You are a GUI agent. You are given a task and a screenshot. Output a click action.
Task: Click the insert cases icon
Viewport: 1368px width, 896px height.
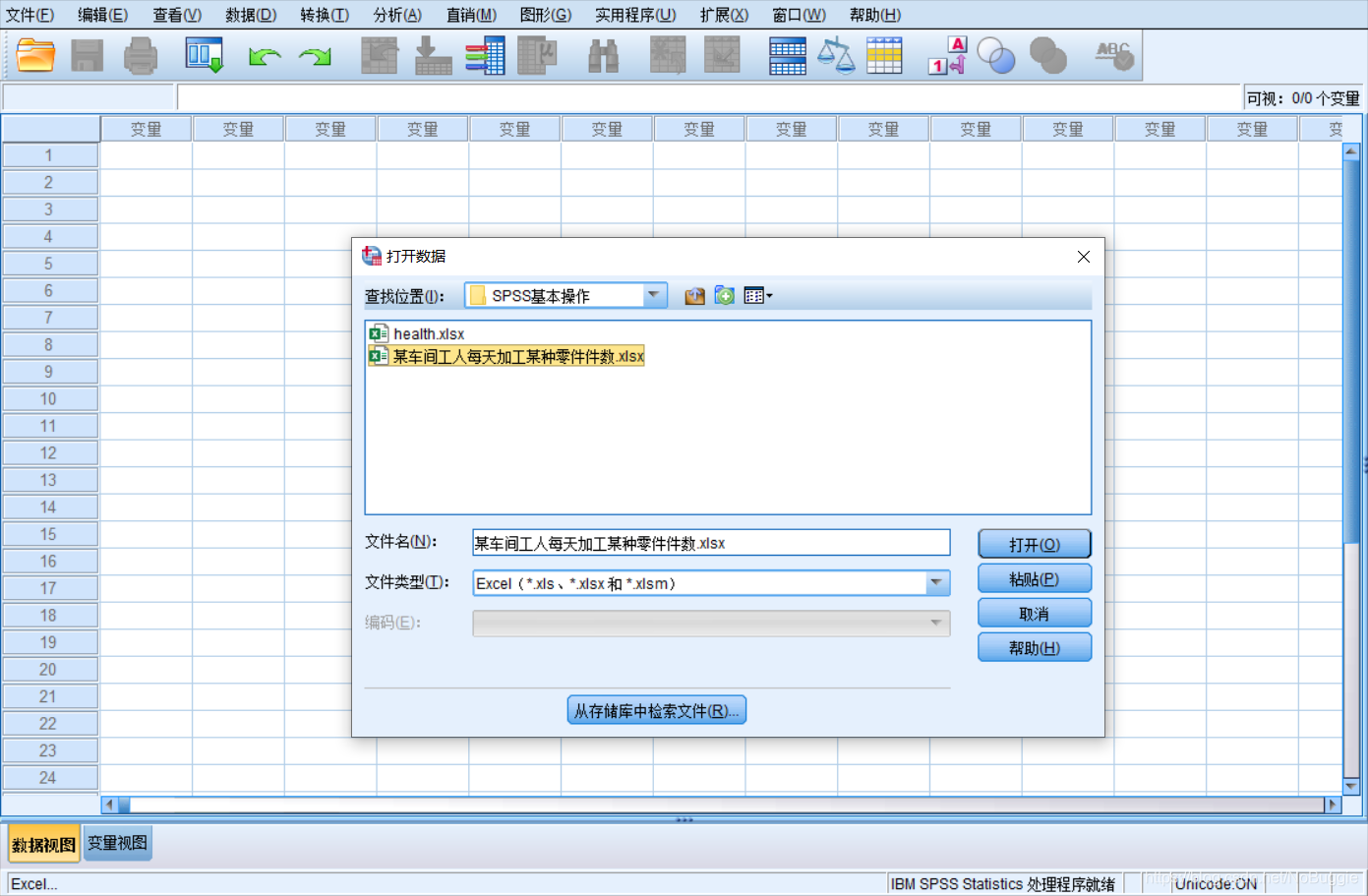668,56
